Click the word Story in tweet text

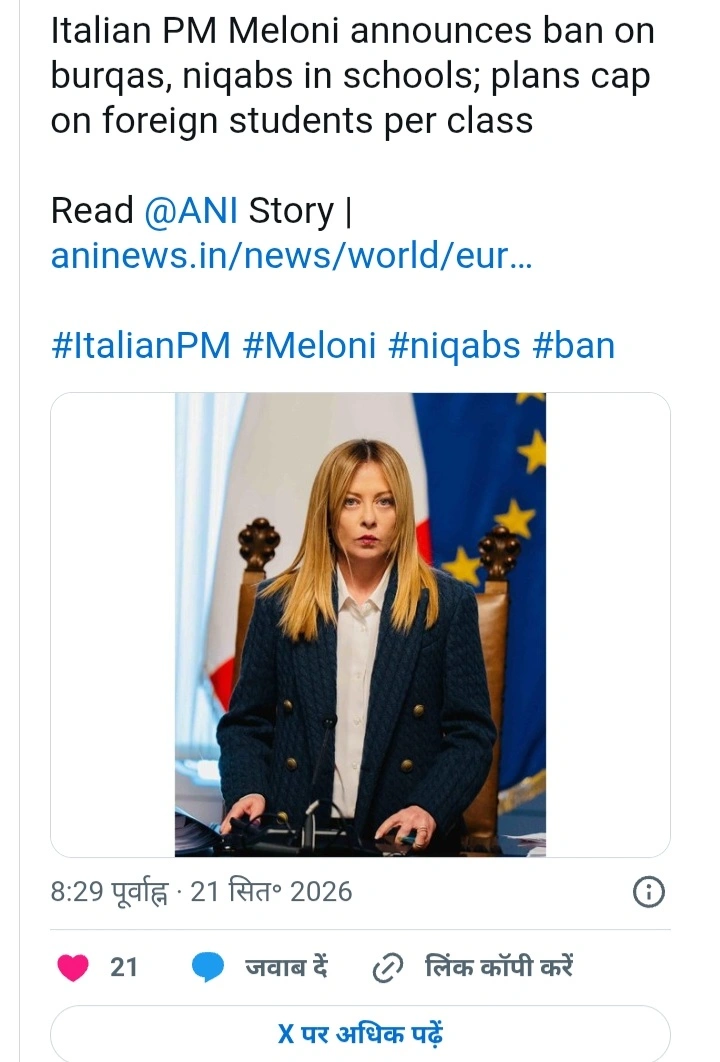click(x=291, y=211)
